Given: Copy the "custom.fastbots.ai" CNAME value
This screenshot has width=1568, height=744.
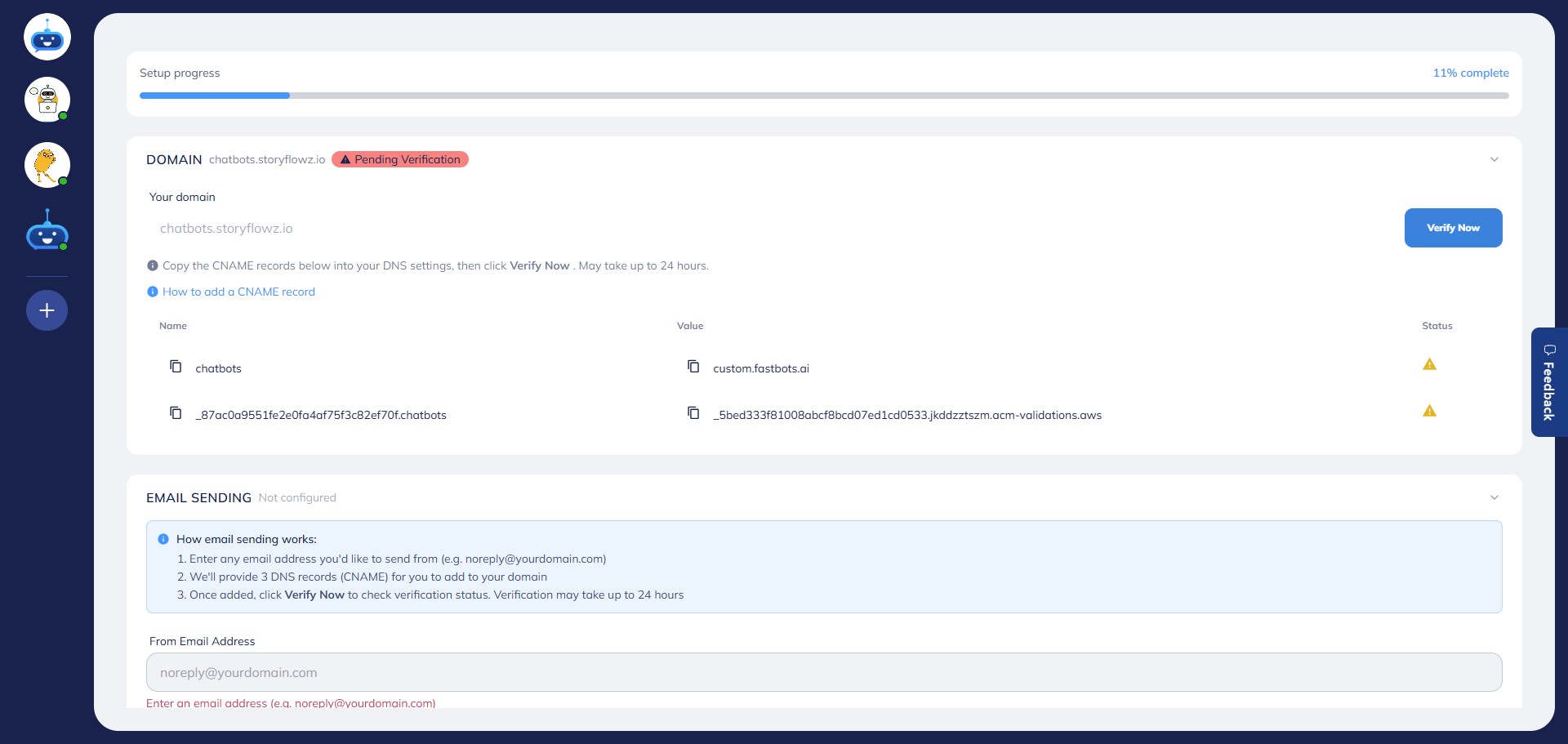Looking at the screenshot, I should [x=693, y=367].
